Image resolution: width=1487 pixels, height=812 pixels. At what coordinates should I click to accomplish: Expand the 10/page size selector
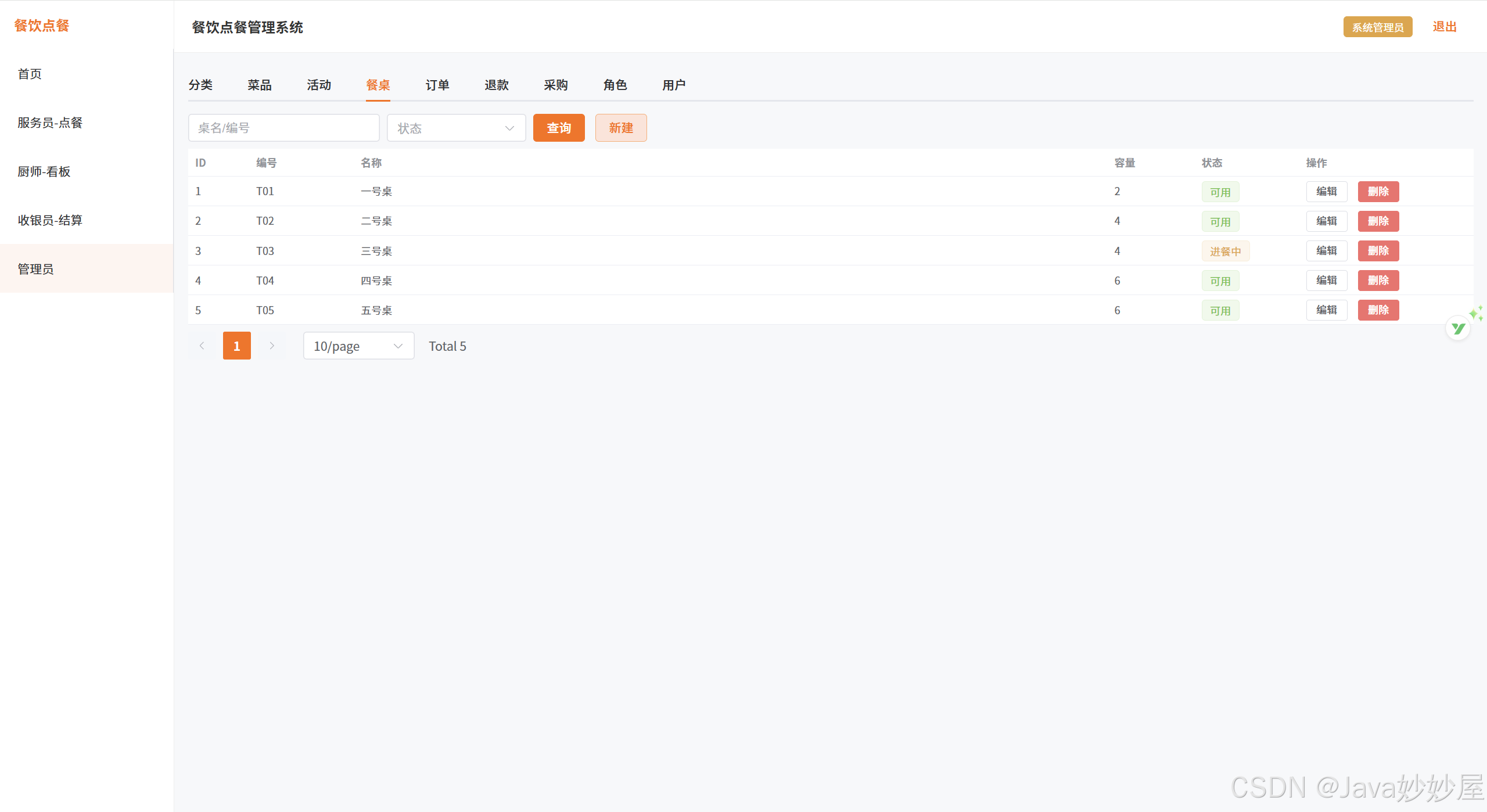click(x=358, y=346)
